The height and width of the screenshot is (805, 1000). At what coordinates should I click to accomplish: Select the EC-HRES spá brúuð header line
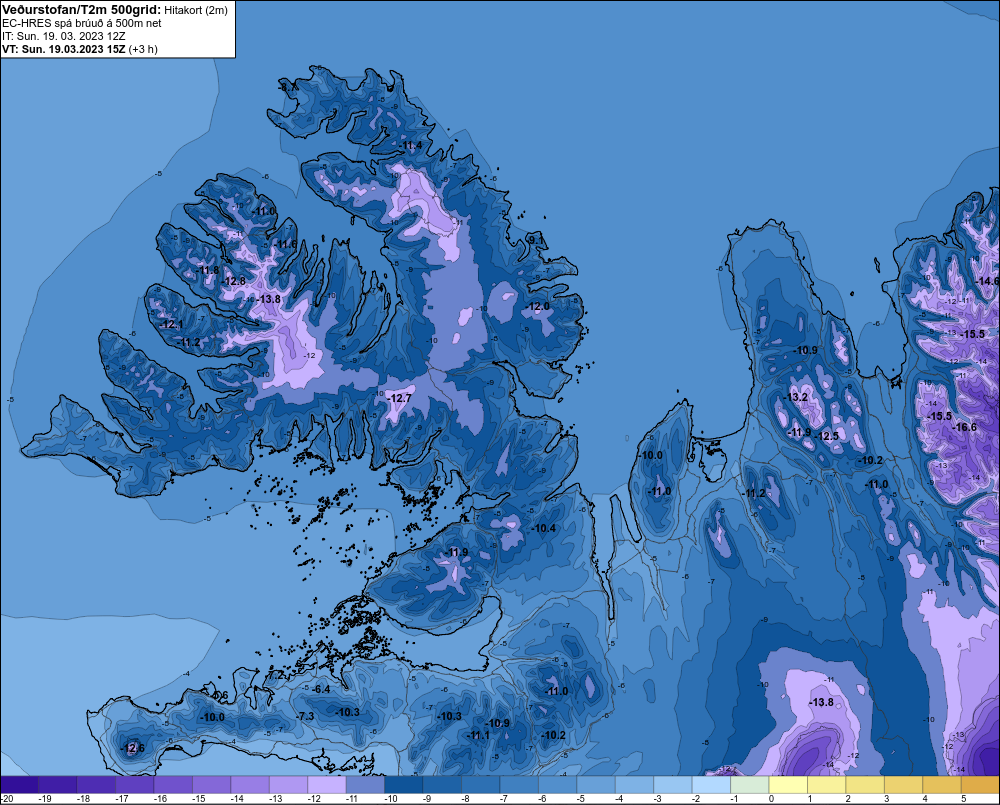[82, 23]
